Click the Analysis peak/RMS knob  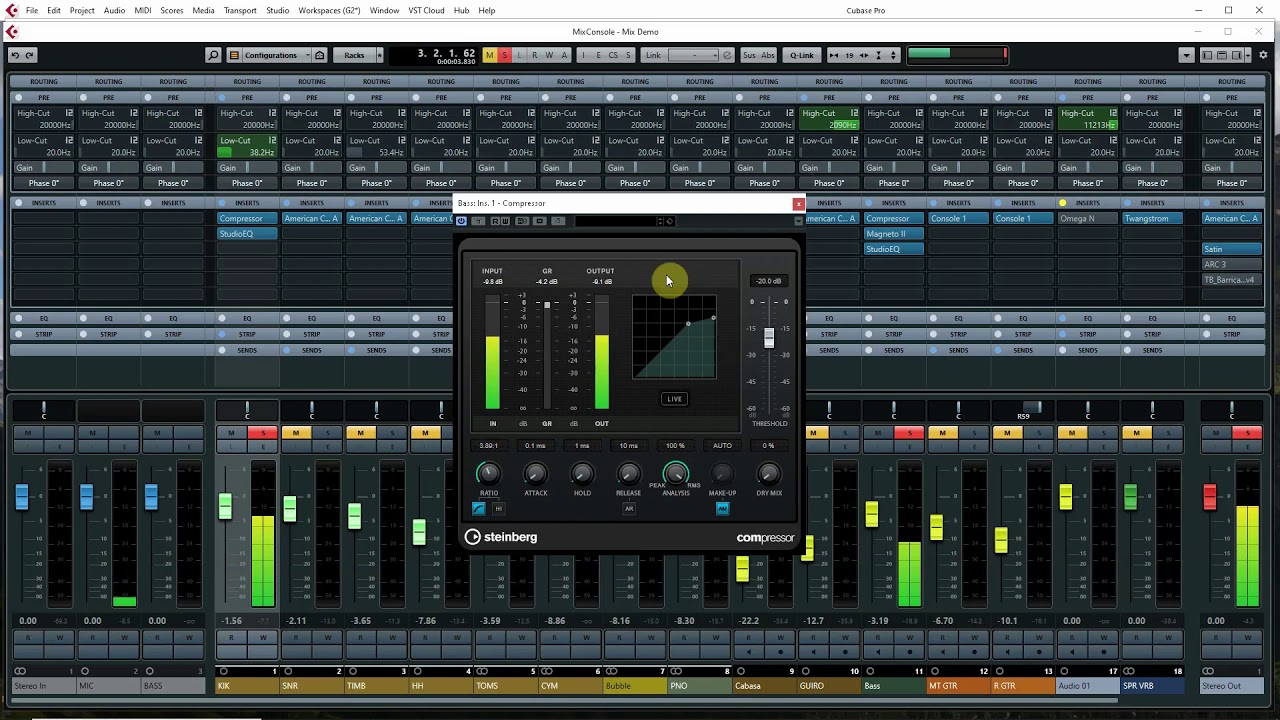point(675,474)
